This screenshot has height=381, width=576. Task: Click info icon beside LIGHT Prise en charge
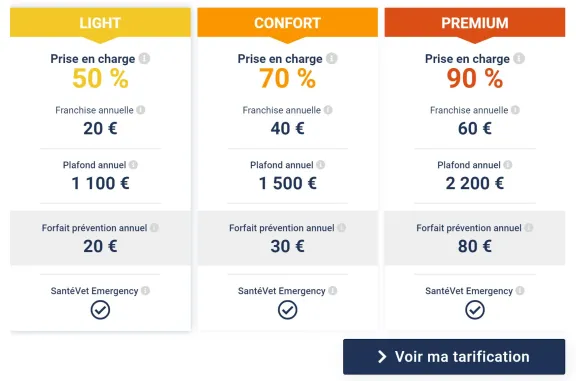144,58
